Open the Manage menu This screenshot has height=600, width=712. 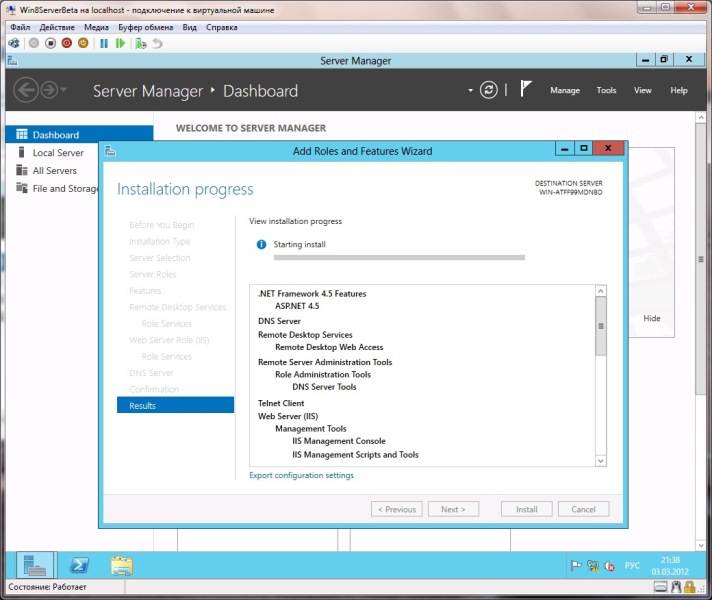pyautogui.click(x=564, y=90)
